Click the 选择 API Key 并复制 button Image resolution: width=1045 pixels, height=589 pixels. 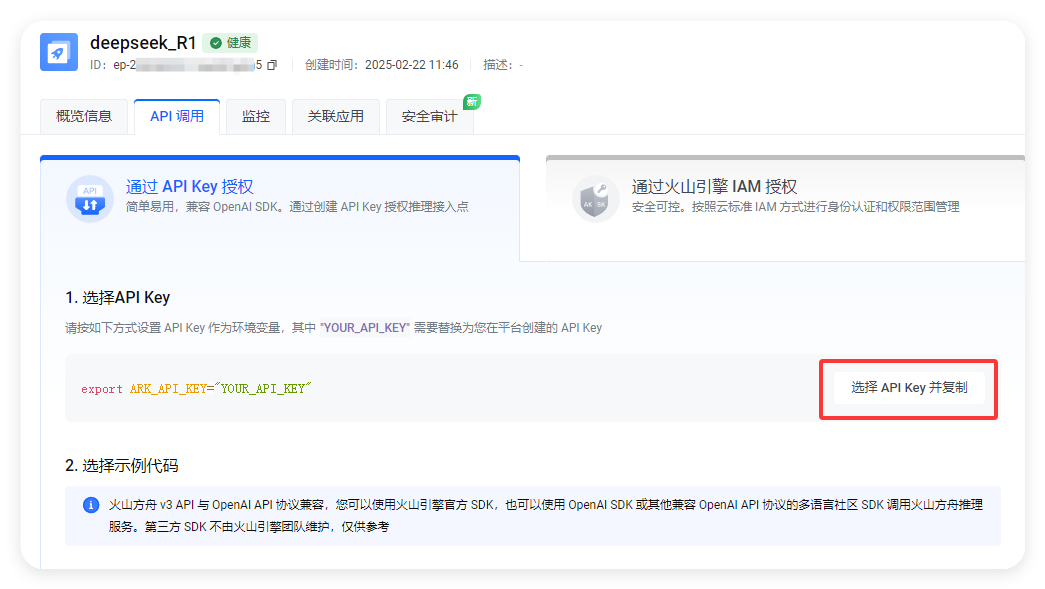click(909, 388)
